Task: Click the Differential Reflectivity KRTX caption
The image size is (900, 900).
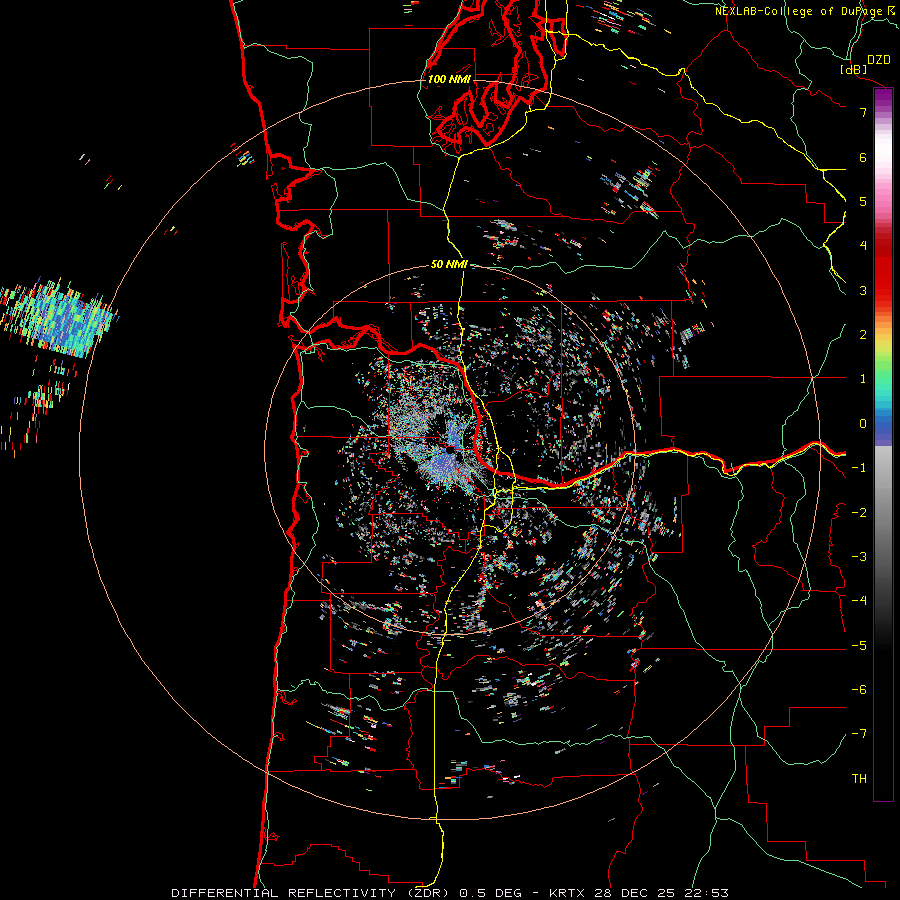Action: pos(450,893)
